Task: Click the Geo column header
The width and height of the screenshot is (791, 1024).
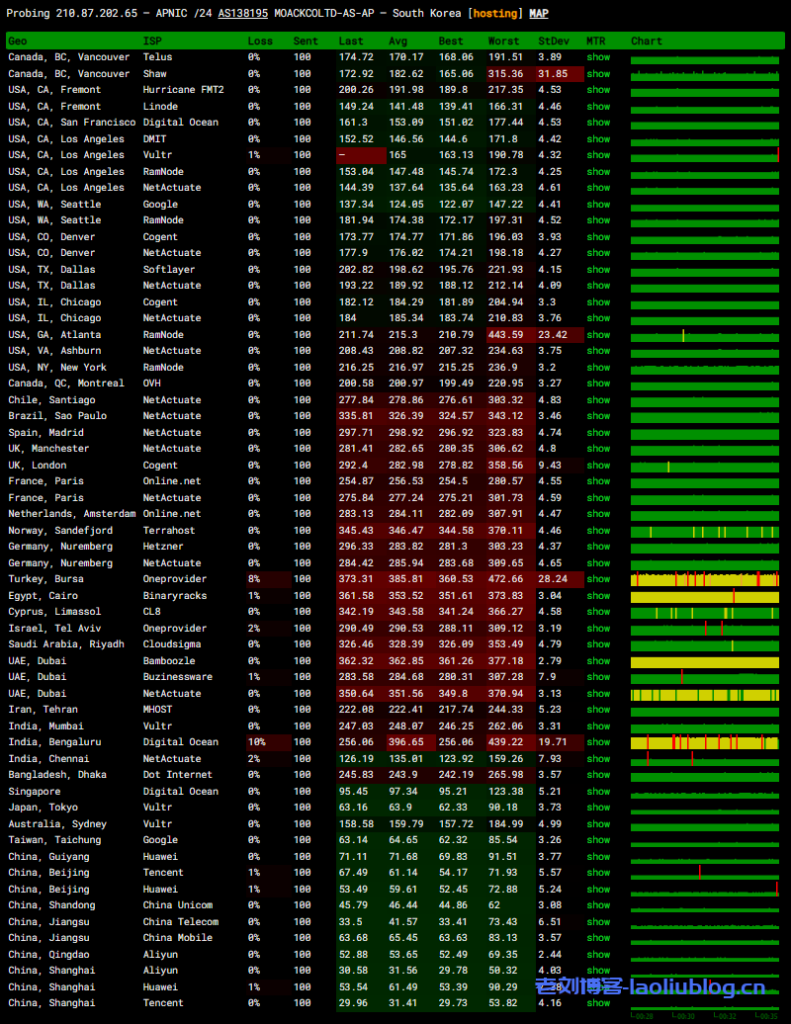Action: coord(18,41)
